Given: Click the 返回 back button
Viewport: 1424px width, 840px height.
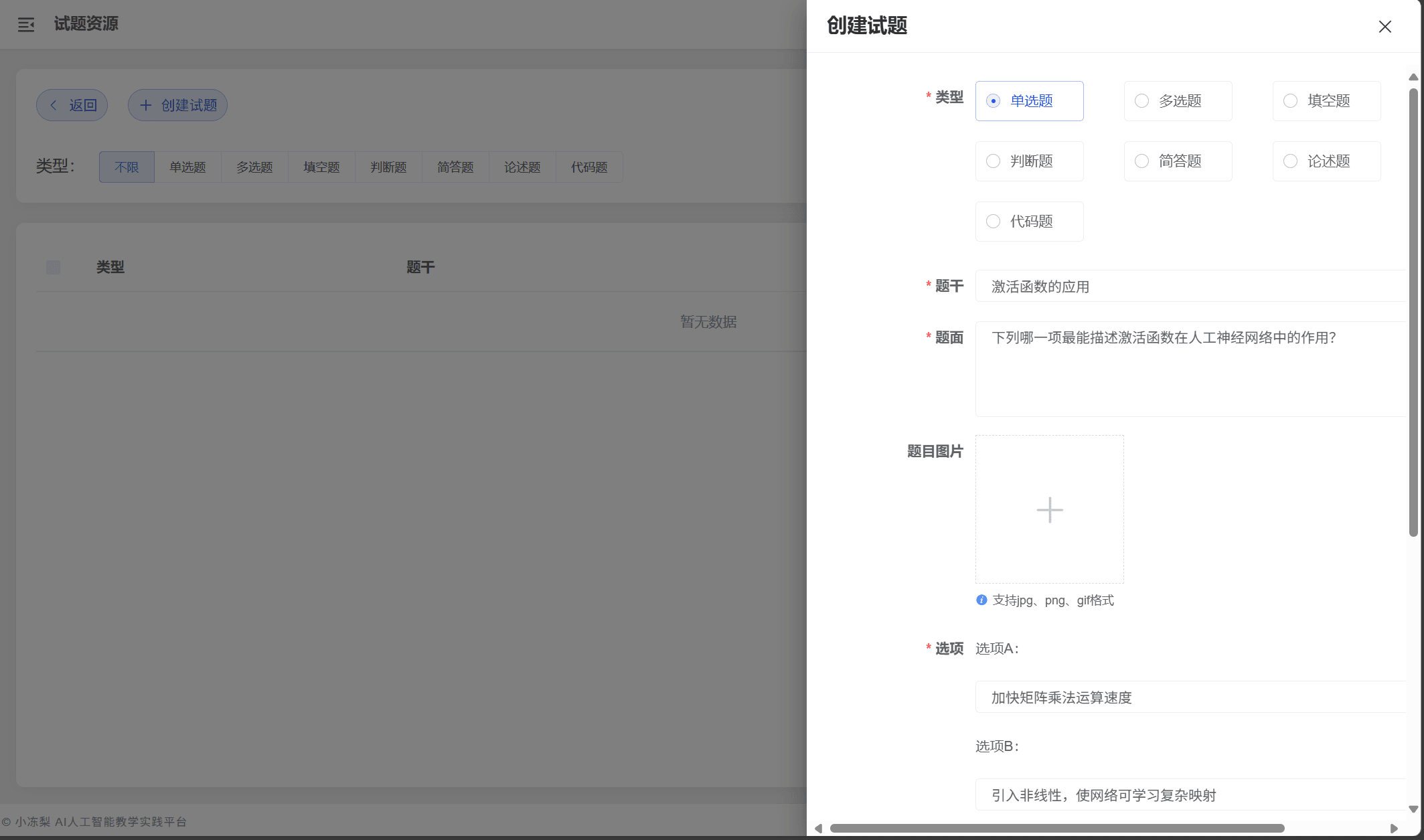Looking at the screenshot, I should [x=72, y=105].
